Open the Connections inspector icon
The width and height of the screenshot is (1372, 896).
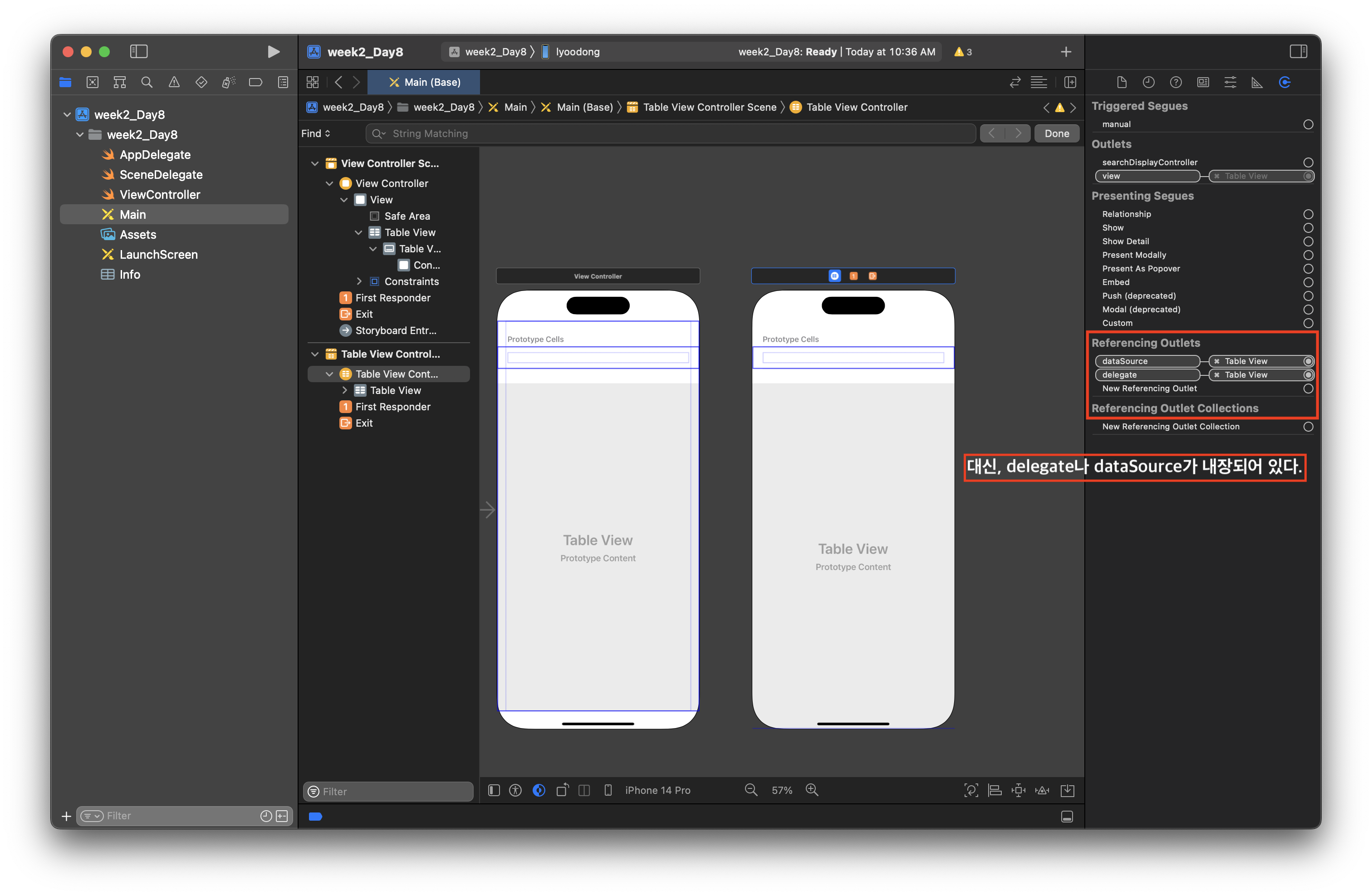(1284, 83)
